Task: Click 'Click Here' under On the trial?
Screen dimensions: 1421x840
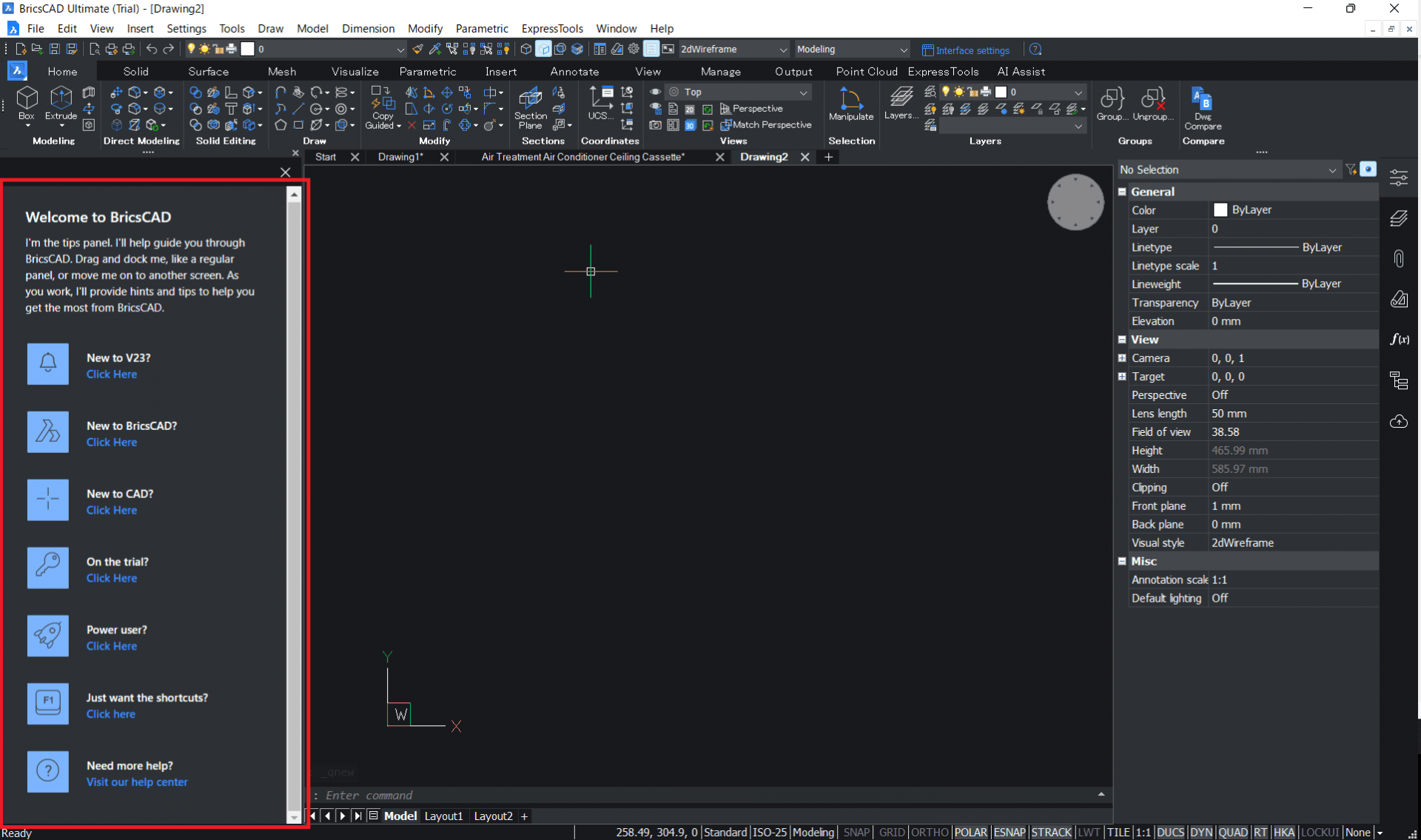Action: click(112, 579)
